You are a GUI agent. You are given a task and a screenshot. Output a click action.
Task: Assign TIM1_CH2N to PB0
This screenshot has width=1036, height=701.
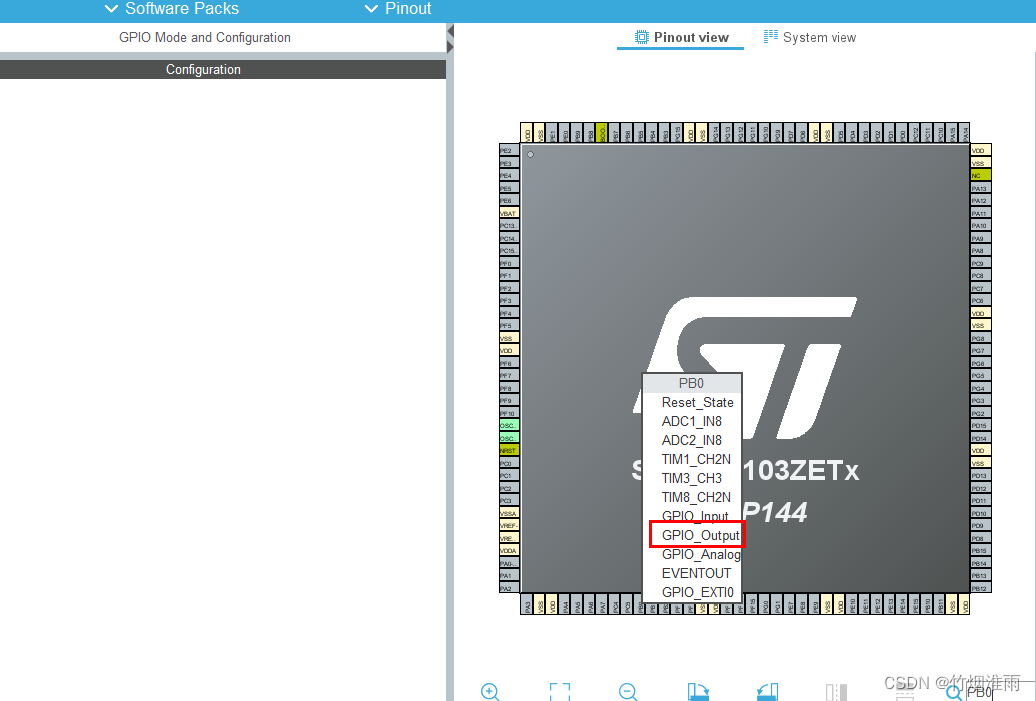tap(692, 459)
